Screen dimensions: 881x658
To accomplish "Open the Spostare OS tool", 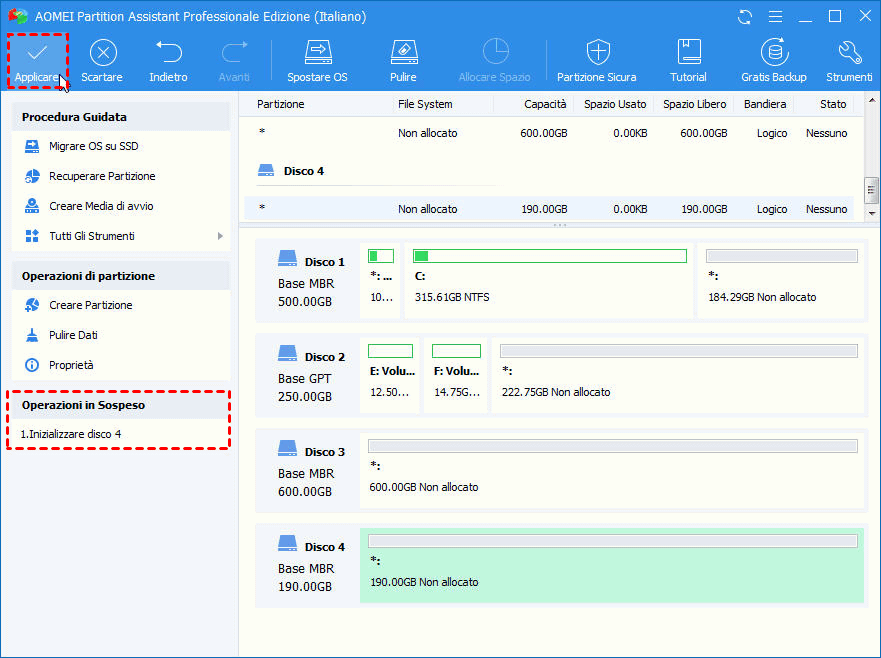I will (317, 53).
